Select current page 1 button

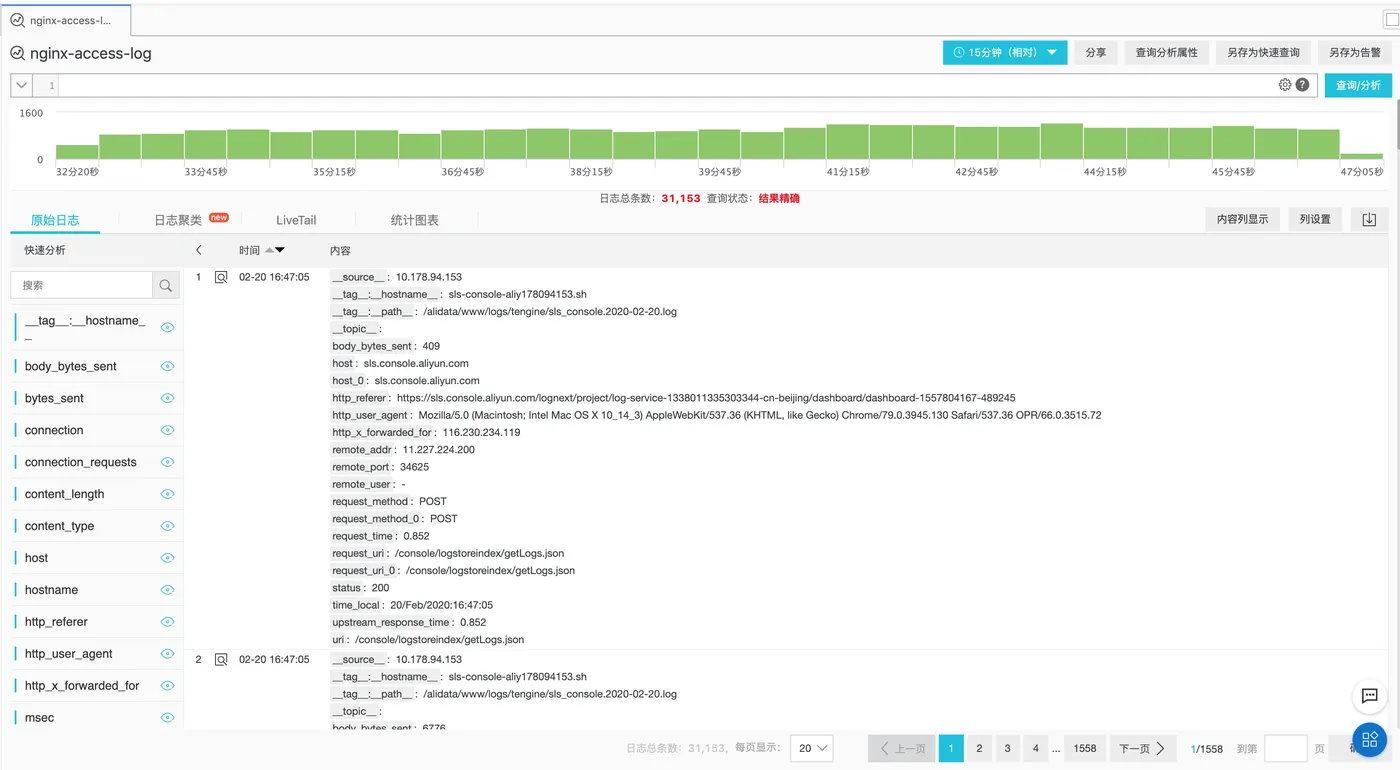tap(951, 748)
